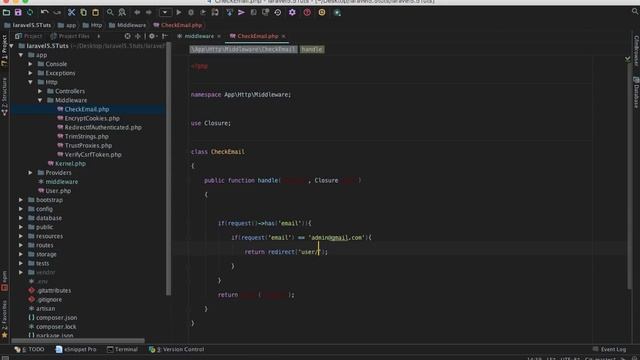640x360 pixels.
Task: Switch to the Project view tab
Action: click(x=29, y=36)
